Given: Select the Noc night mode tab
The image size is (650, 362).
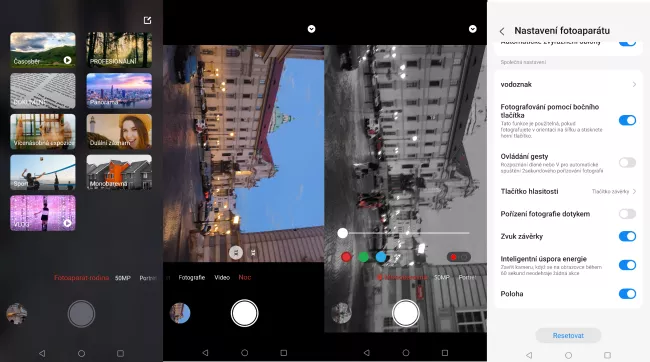Looking at the screenshot, I should tap(245, 277).
